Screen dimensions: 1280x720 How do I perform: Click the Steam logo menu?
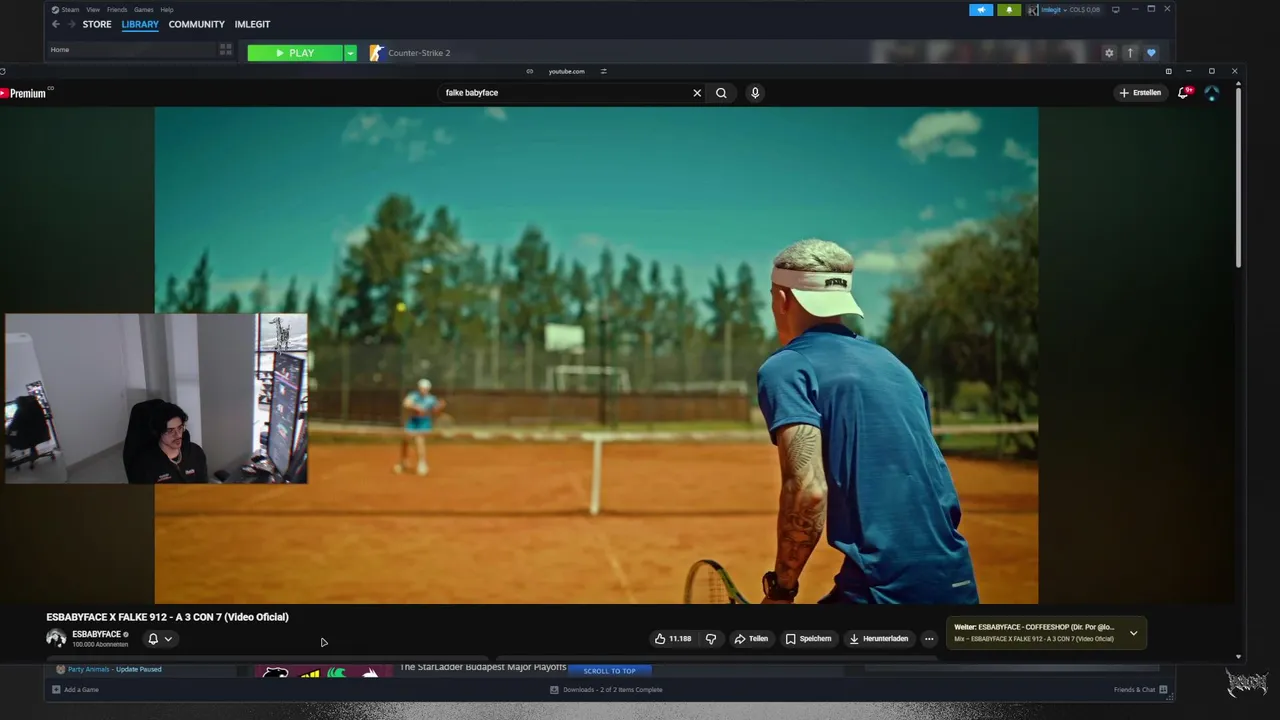[65, 10]
